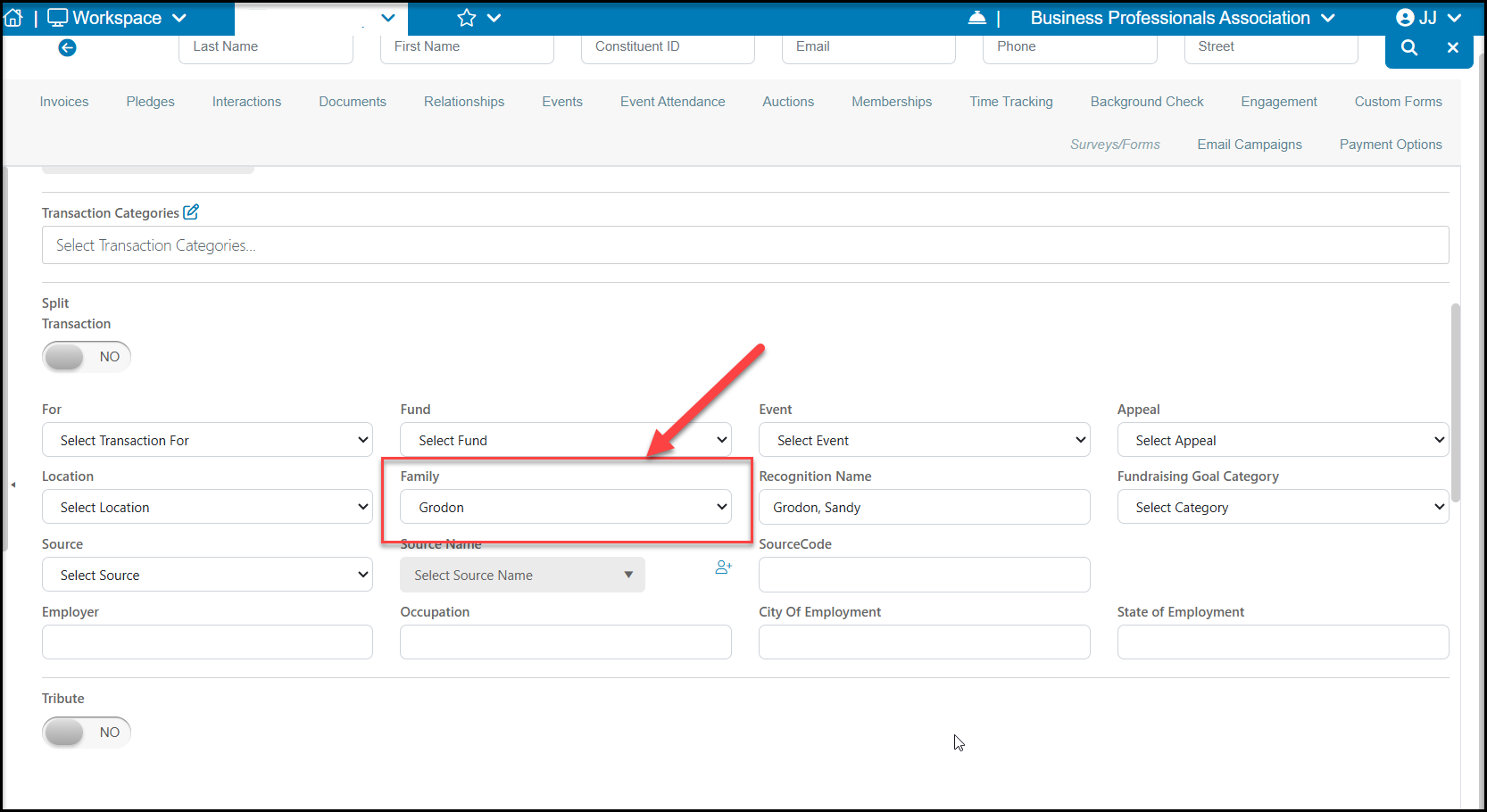Open the Relationships tab
1487x812 pixels.
click(464, 102)
